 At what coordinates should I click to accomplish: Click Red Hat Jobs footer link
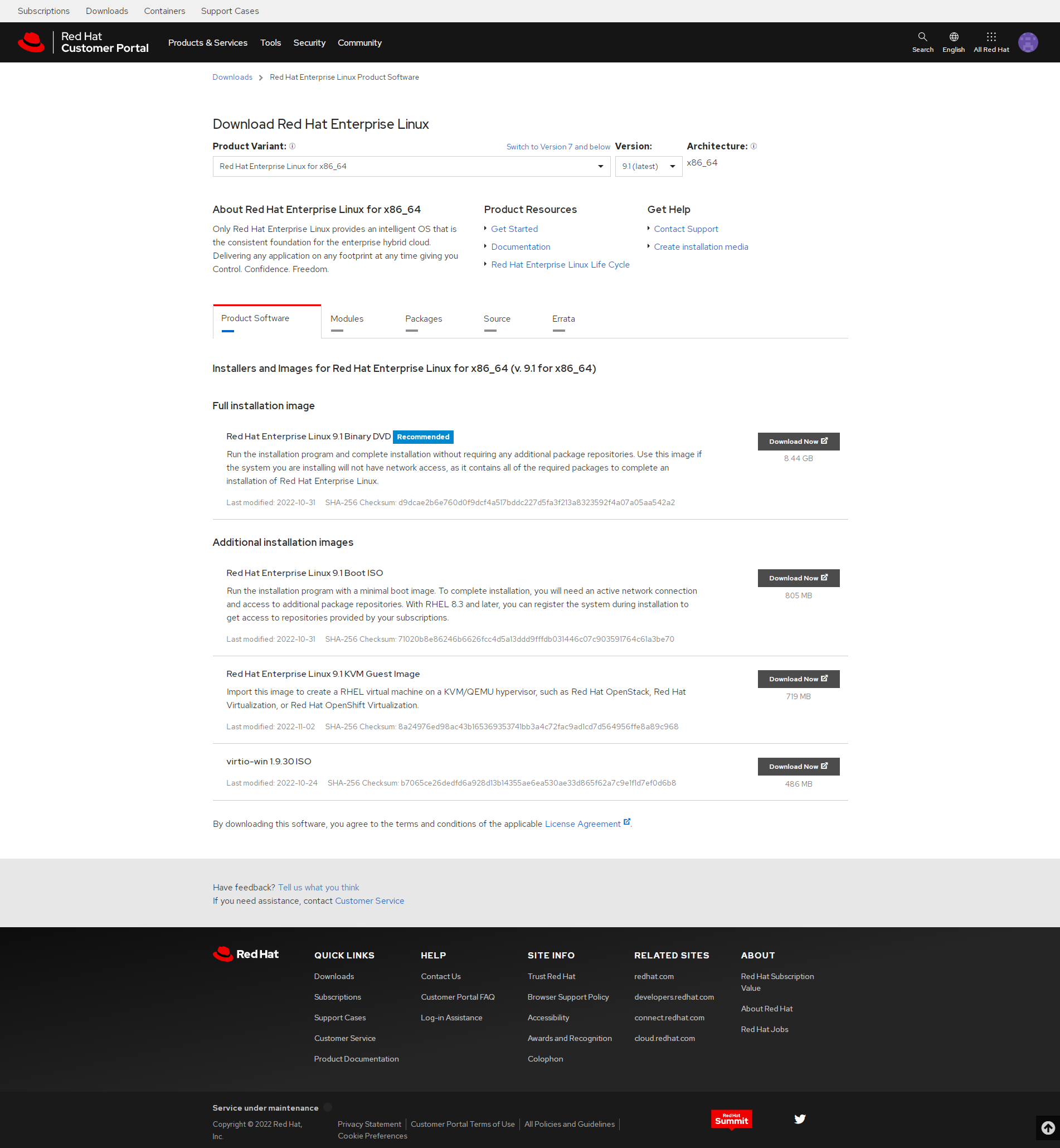(x=765, y=1029)
